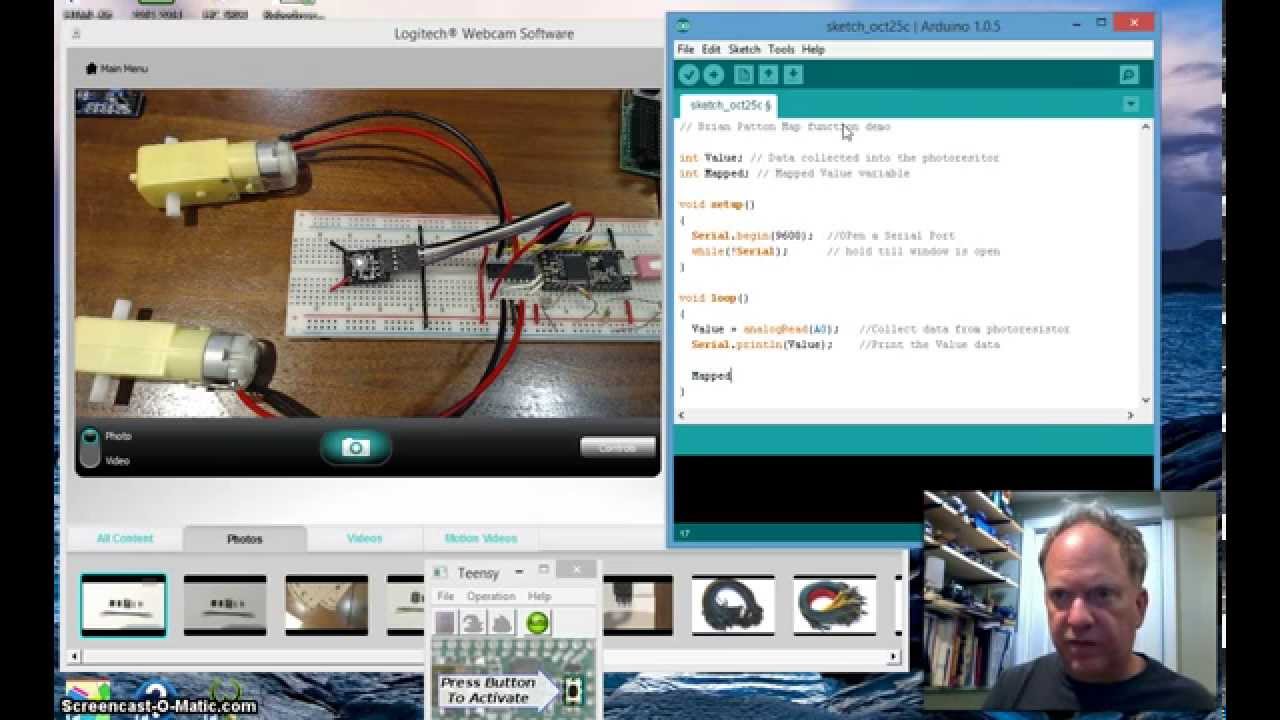
Task: Click the Arduino Upload arrow button
Action: click(x=714, y=75)
